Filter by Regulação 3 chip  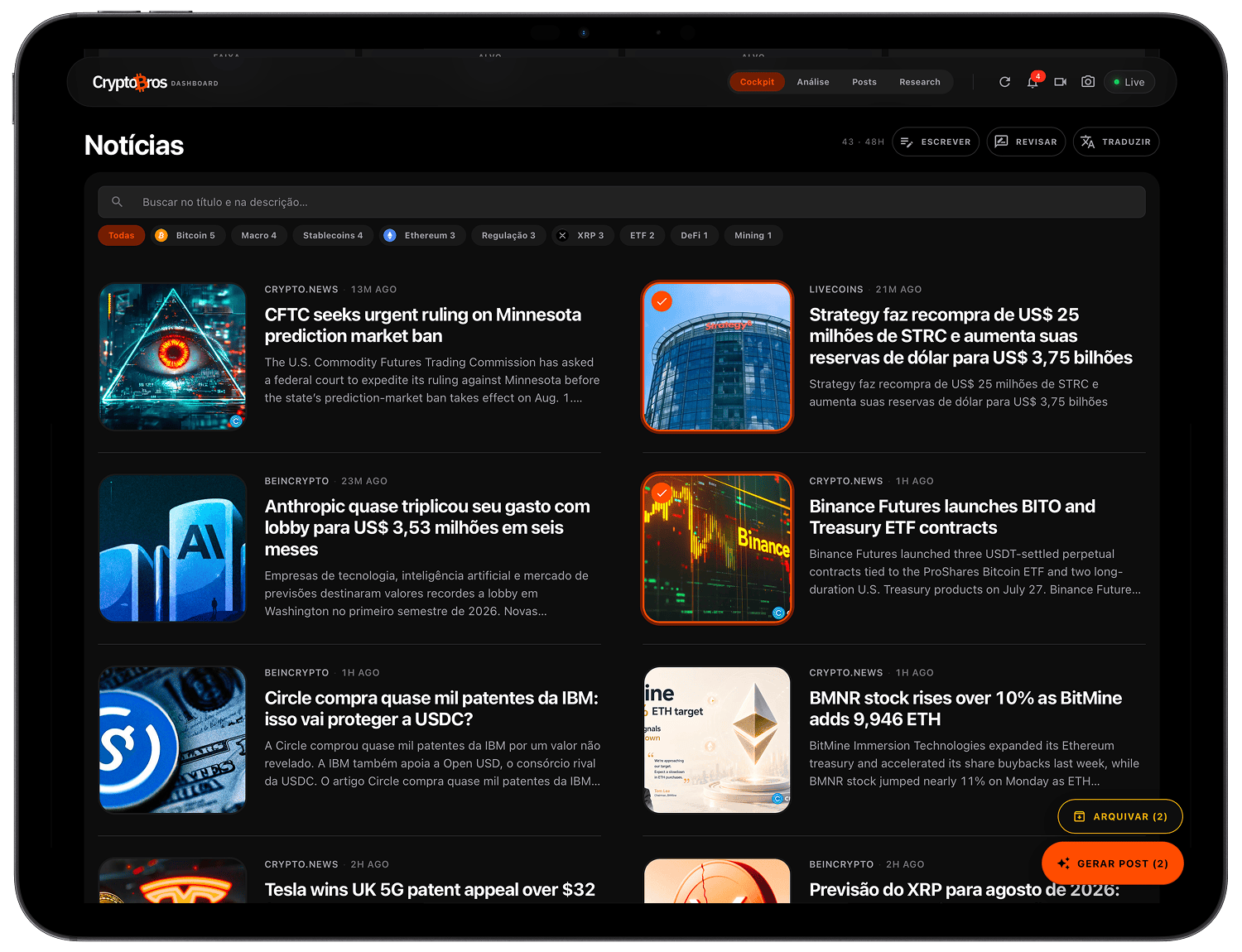508,236
